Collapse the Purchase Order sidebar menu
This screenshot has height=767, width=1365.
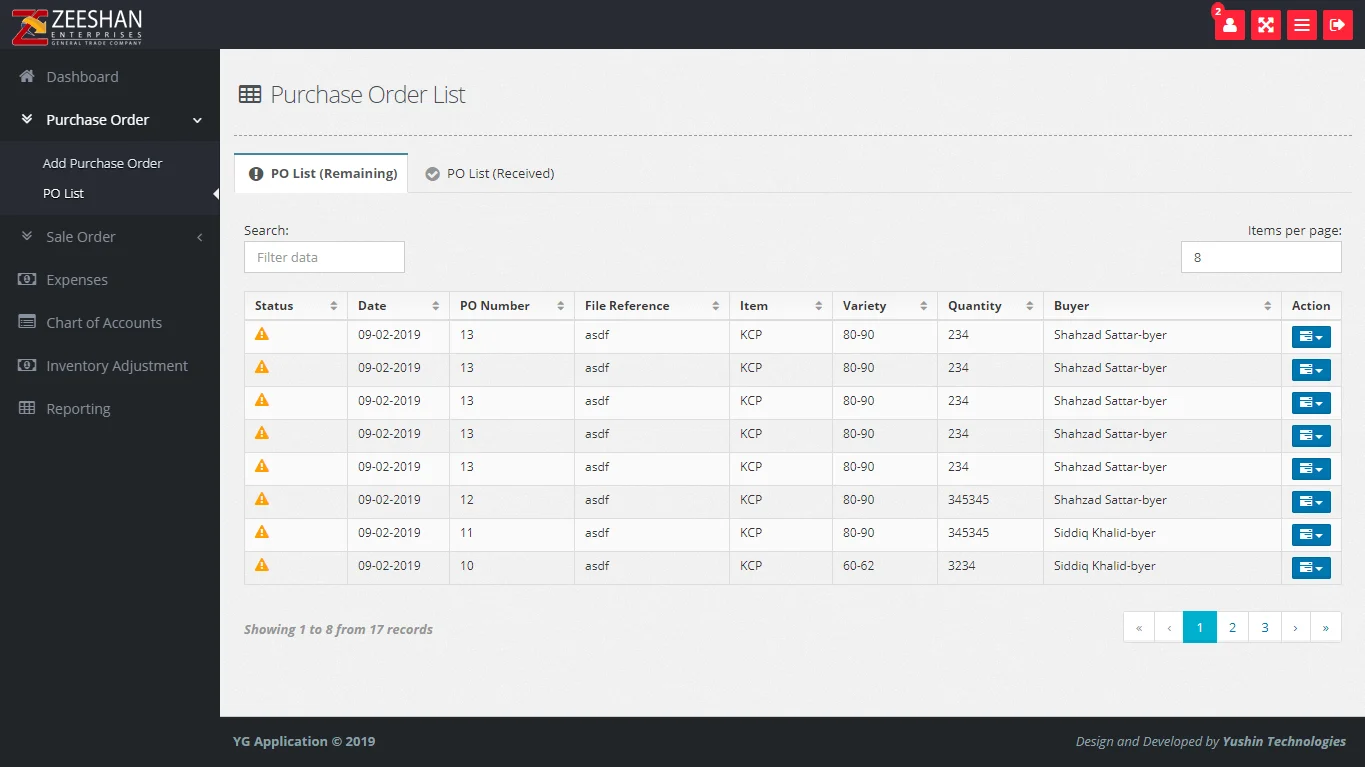[x=110, y=120]
